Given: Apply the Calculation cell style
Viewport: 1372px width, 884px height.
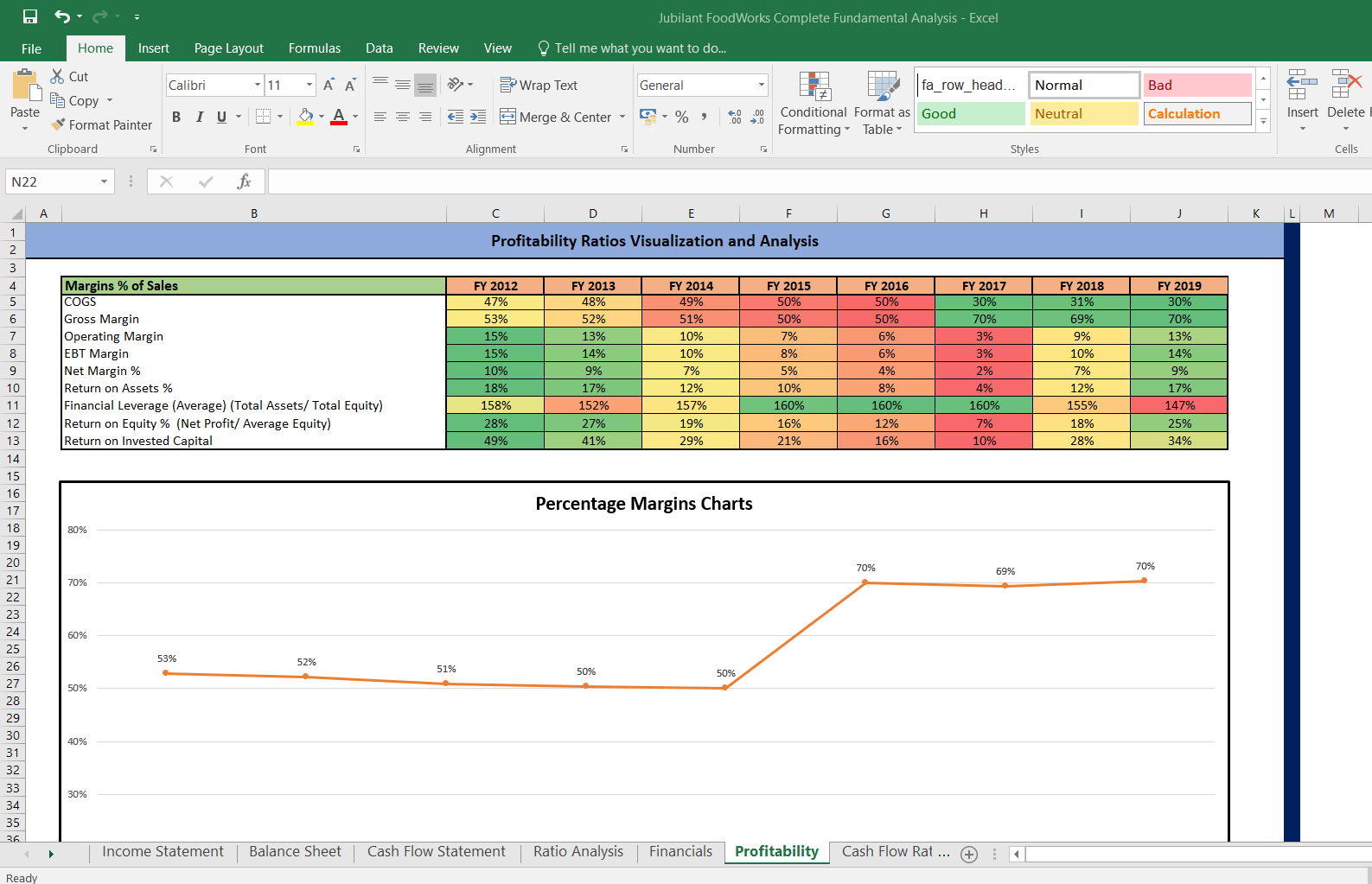Looking at the screenshot, I should click(1197, 113).
